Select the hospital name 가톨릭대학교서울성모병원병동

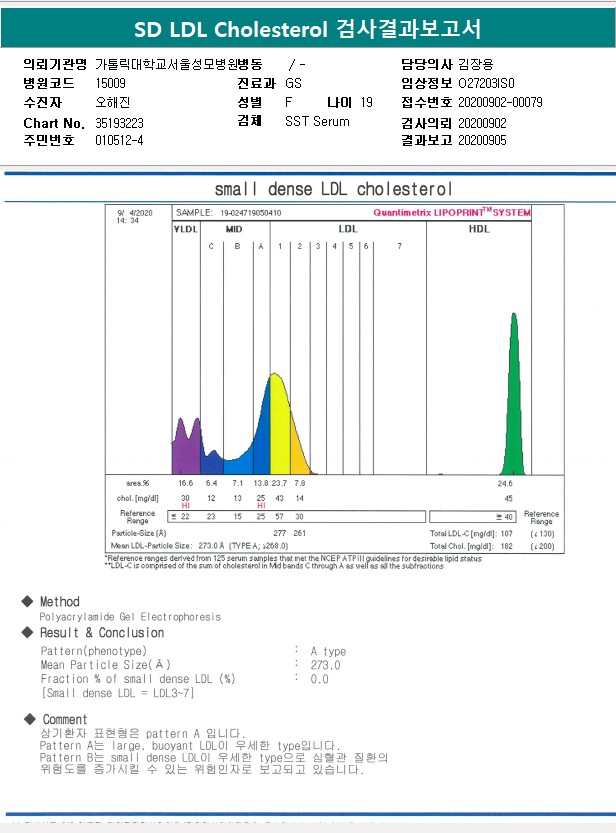coord(179,64)
